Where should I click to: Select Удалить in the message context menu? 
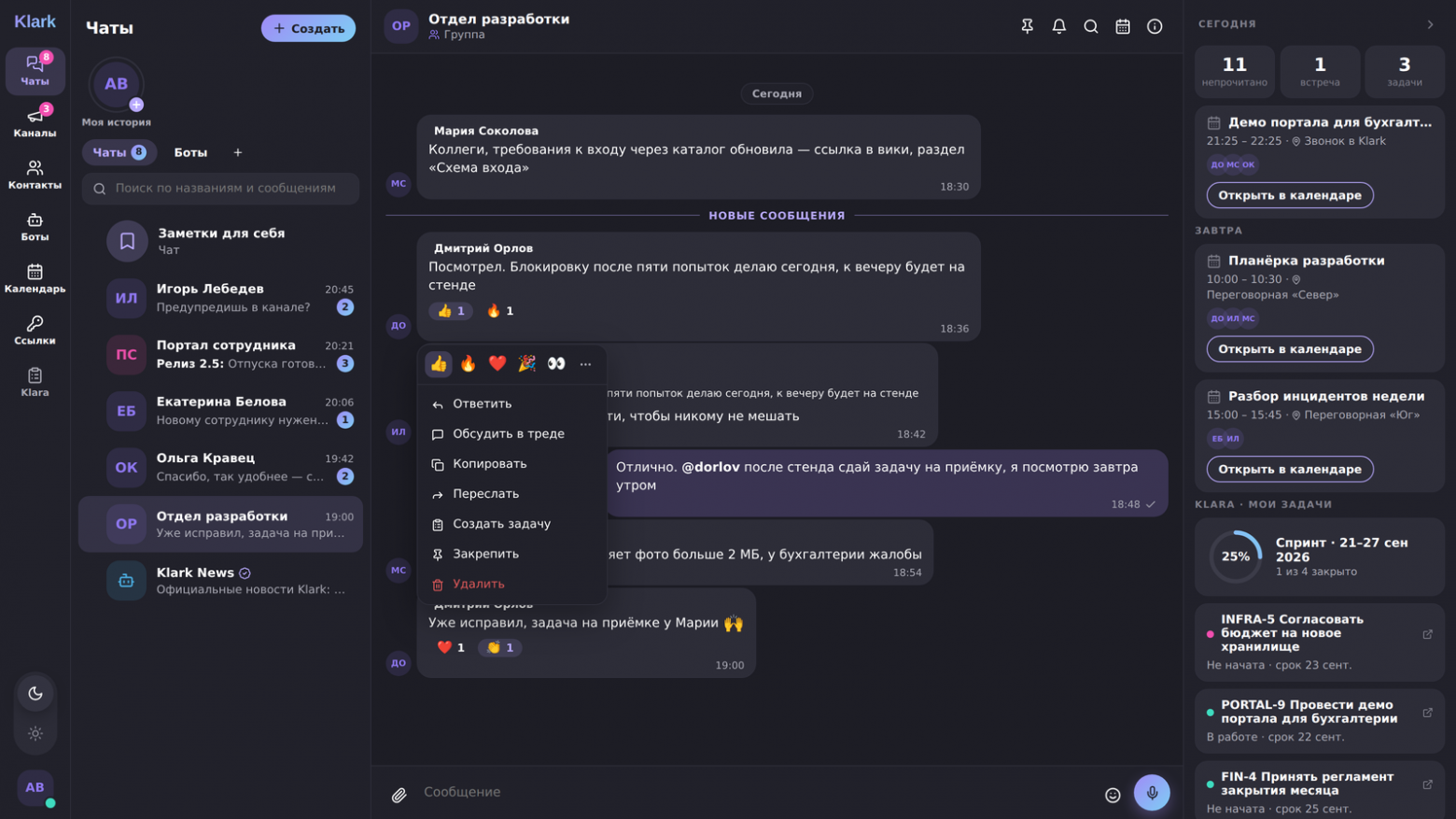[511, 584]
